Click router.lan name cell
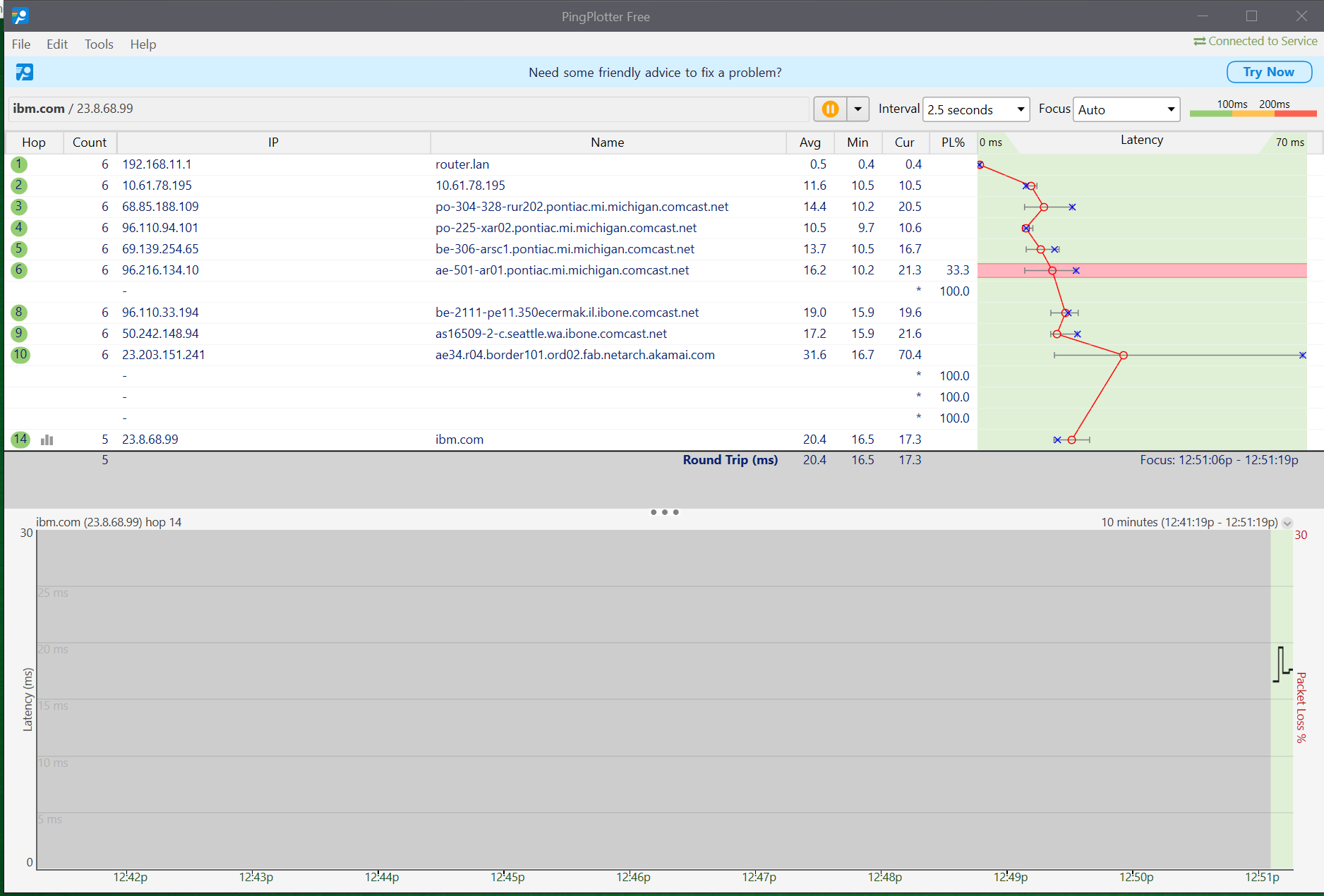 pos(462,164)
